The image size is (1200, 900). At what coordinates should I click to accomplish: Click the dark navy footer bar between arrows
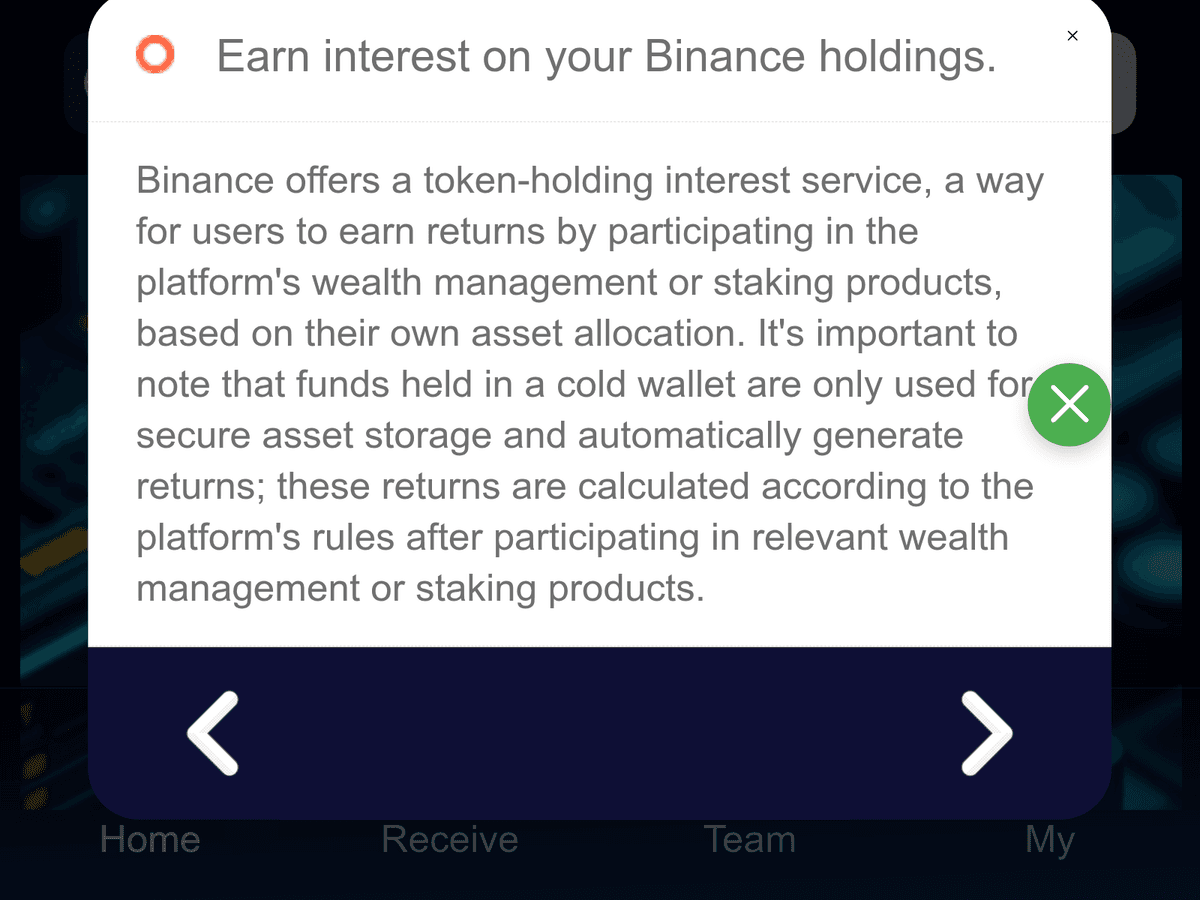pyautogui.click(x=600, y=733)
